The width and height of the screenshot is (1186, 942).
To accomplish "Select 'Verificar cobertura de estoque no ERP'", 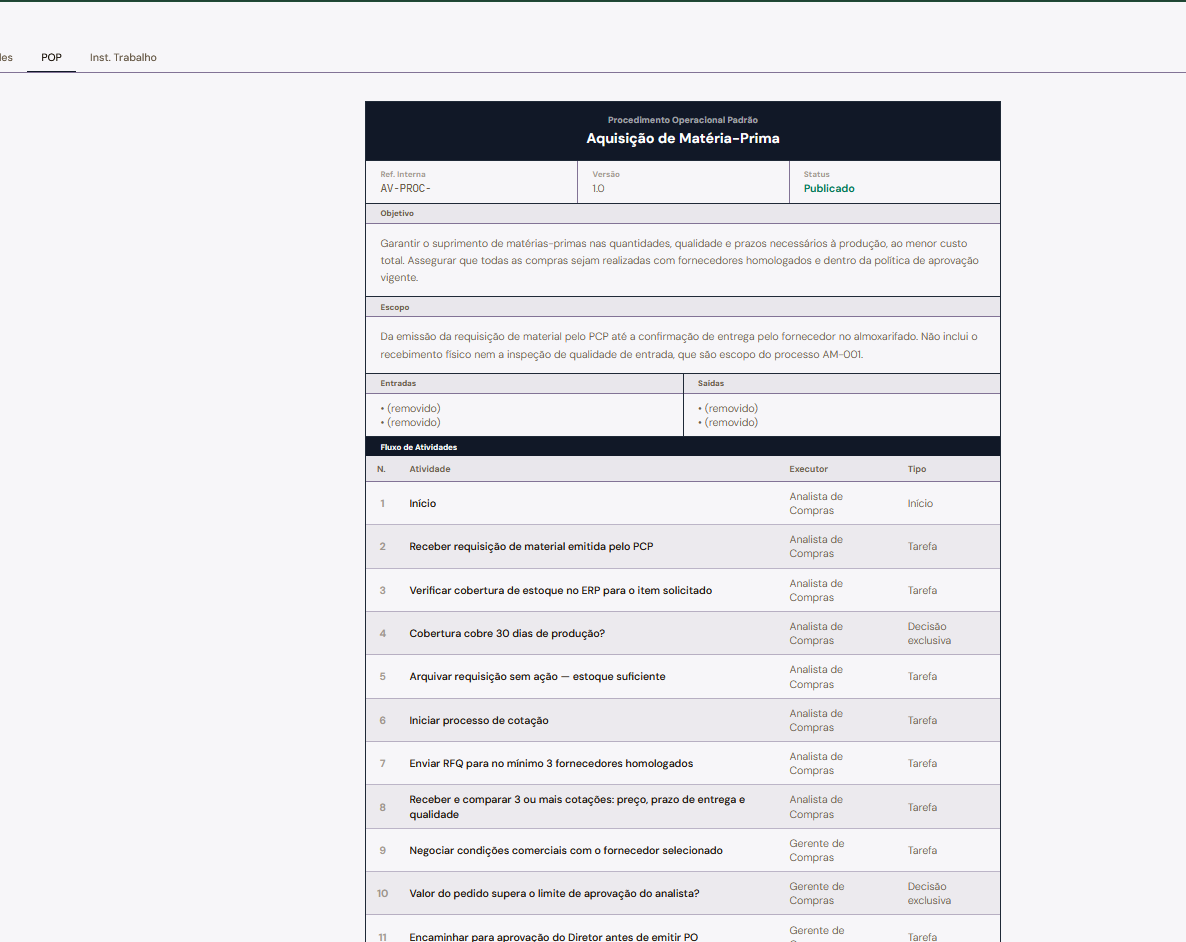I will tap(682, 590).
